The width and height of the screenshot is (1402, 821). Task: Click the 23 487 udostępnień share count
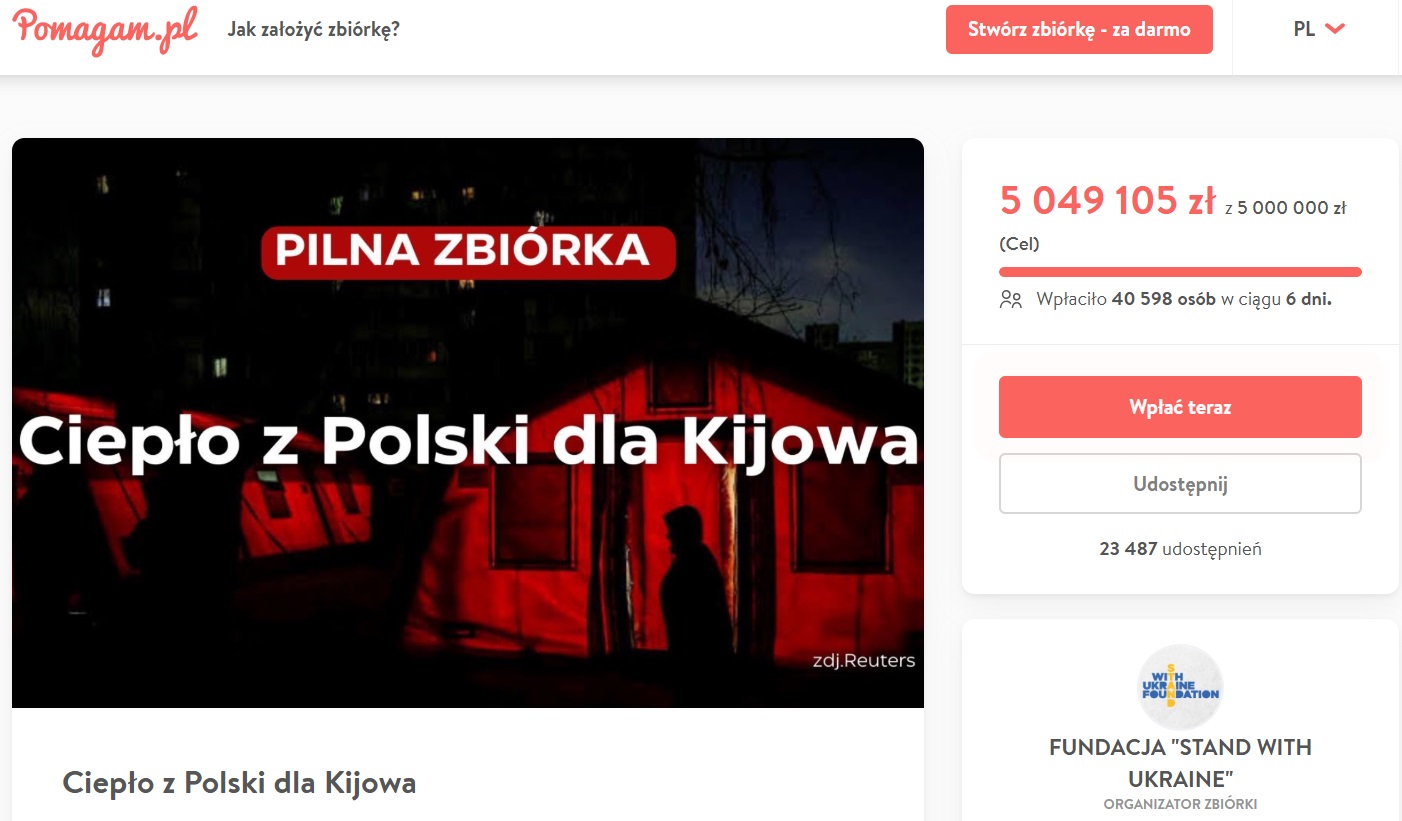[1180, 549]
